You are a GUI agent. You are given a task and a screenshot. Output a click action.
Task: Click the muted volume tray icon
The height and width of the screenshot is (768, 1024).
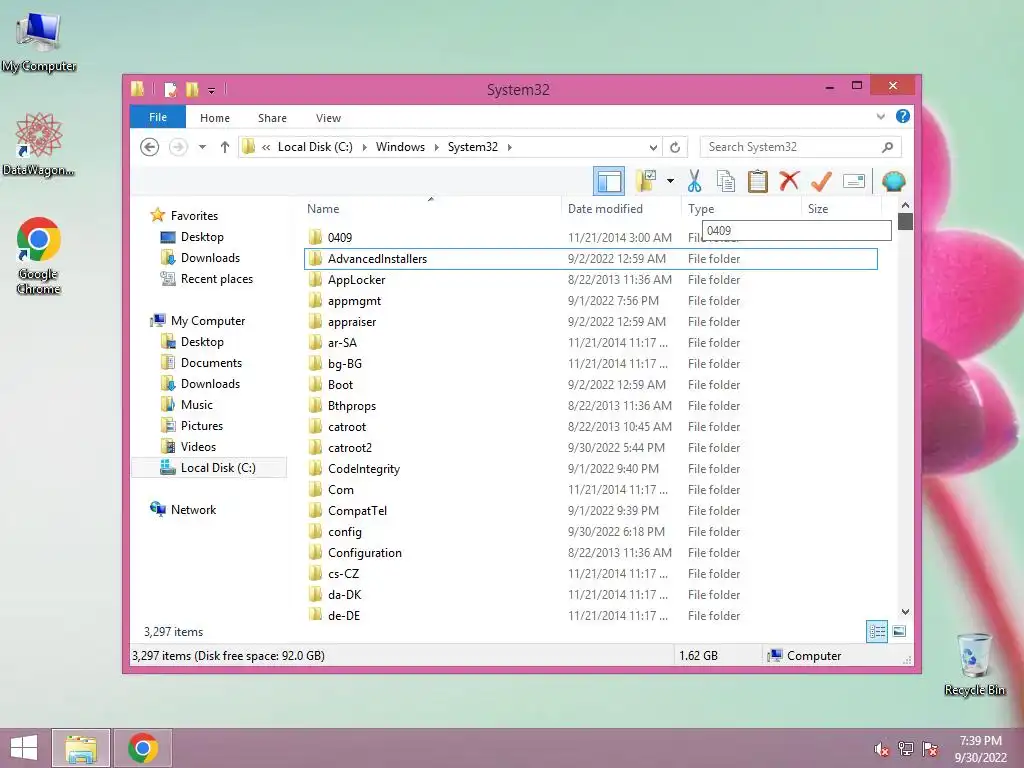point(881,749)
